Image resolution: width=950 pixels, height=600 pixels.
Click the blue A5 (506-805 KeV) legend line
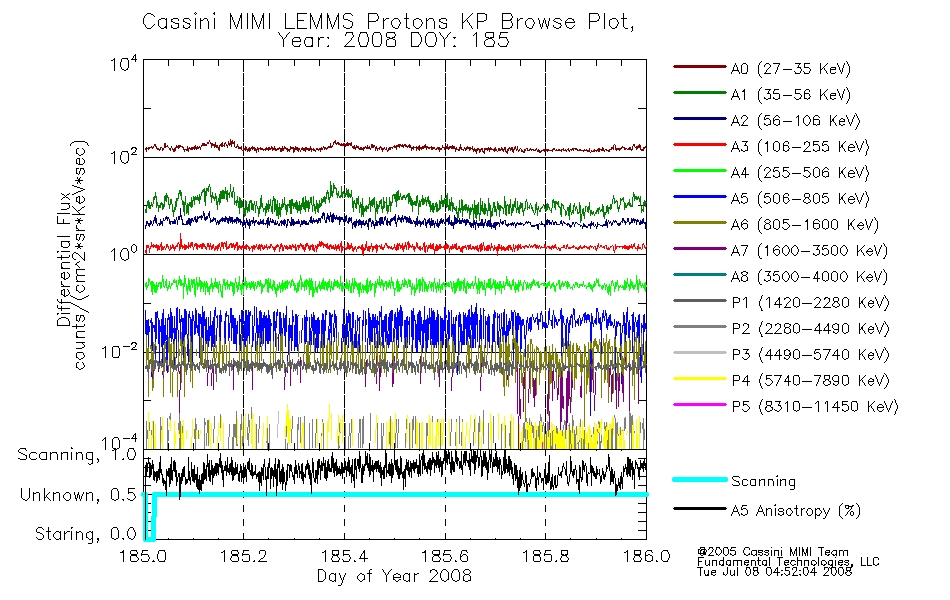(x=700, y=197)
